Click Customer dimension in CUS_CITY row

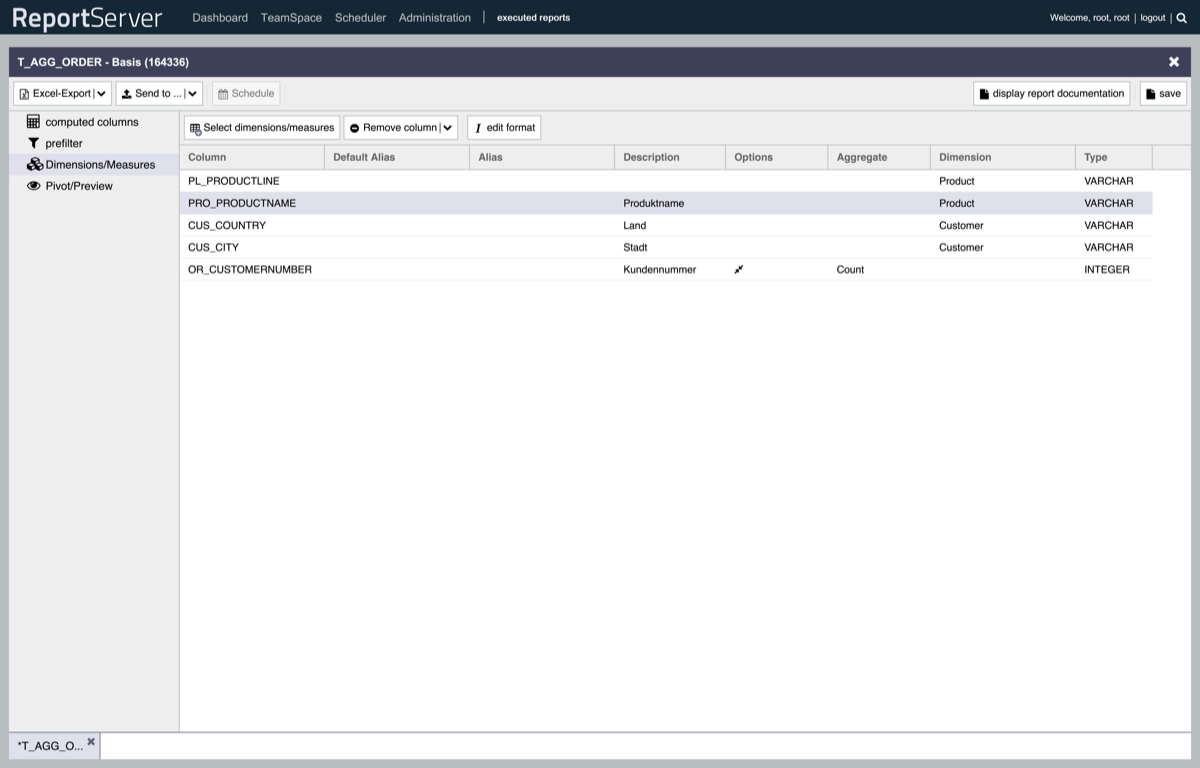click(961, 247)
